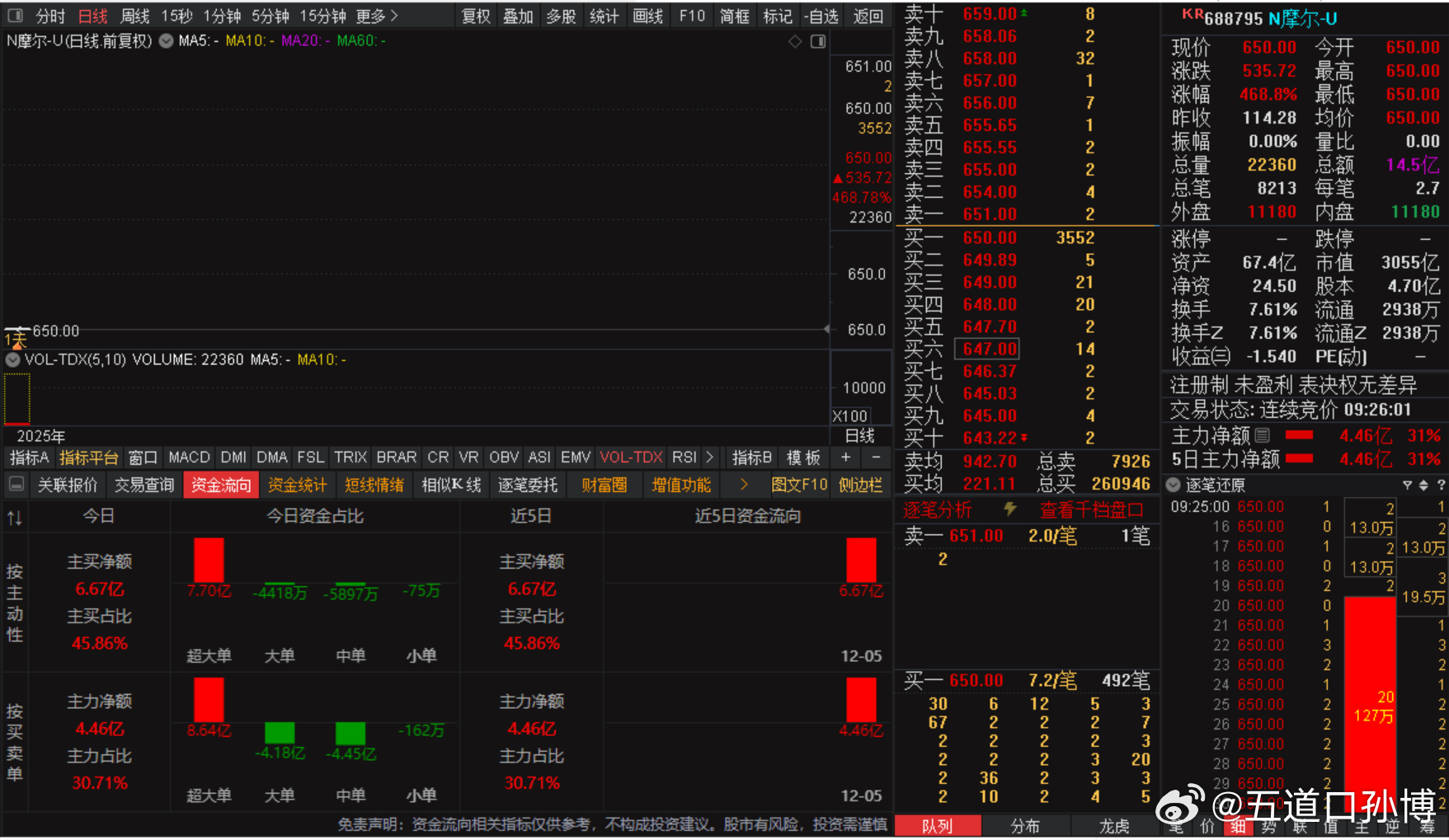
Task: Show more indicators via arrow after RSI
Action: click(709, 457)
